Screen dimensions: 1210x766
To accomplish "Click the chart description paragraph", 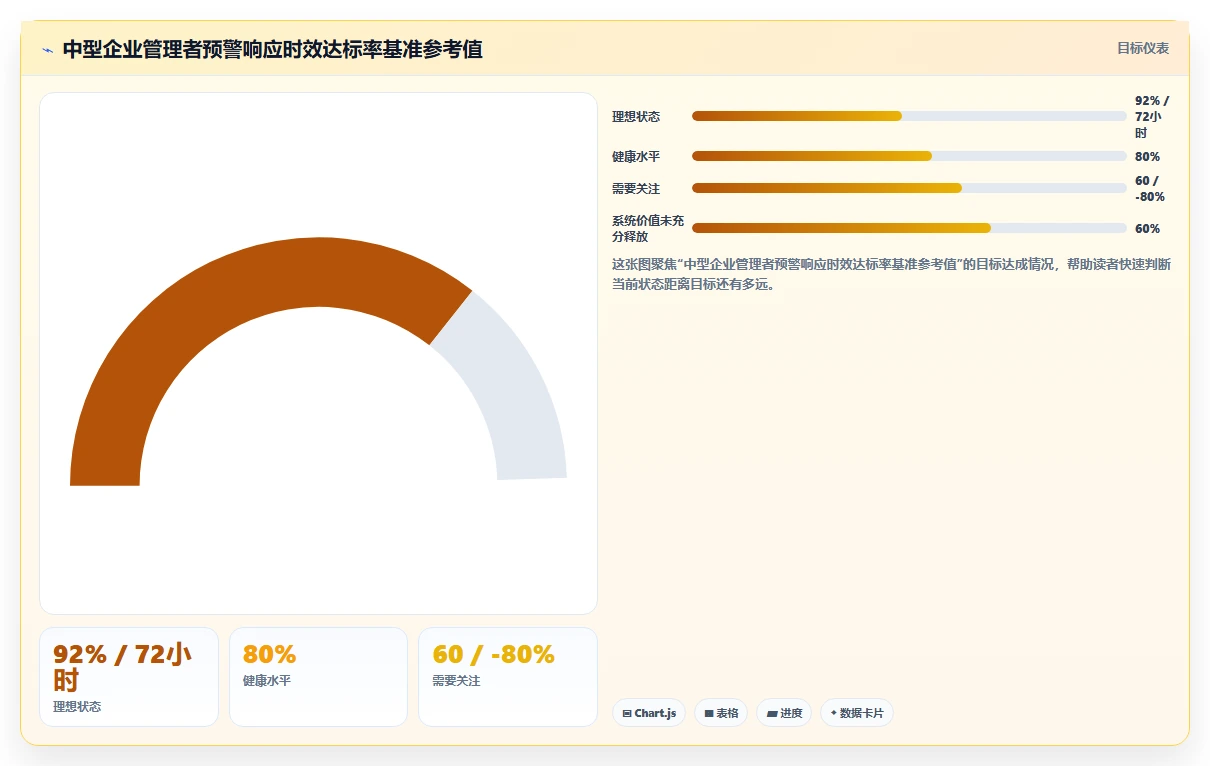I will 891,274.
